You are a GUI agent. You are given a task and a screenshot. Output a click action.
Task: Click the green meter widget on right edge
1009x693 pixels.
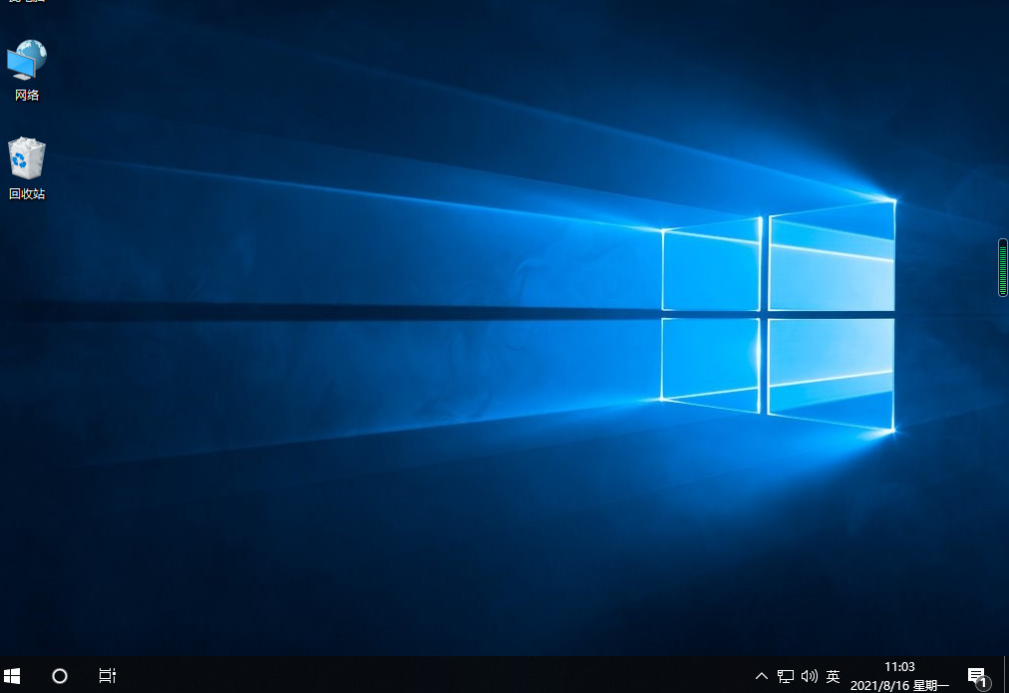tap(1003, 267)
